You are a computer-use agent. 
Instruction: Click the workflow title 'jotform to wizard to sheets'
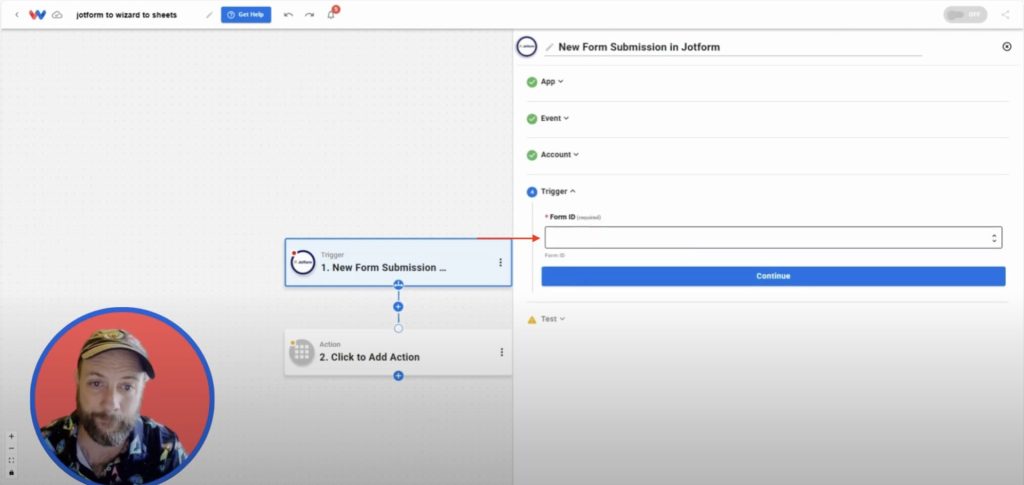(126, 14)
